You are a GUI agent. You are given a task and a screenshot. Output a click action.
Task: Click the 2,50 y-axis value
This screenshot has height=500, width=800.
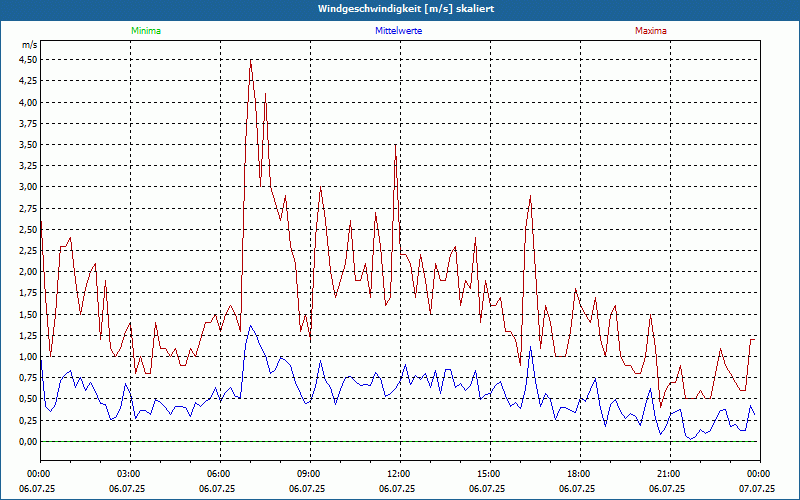[29, 230]
